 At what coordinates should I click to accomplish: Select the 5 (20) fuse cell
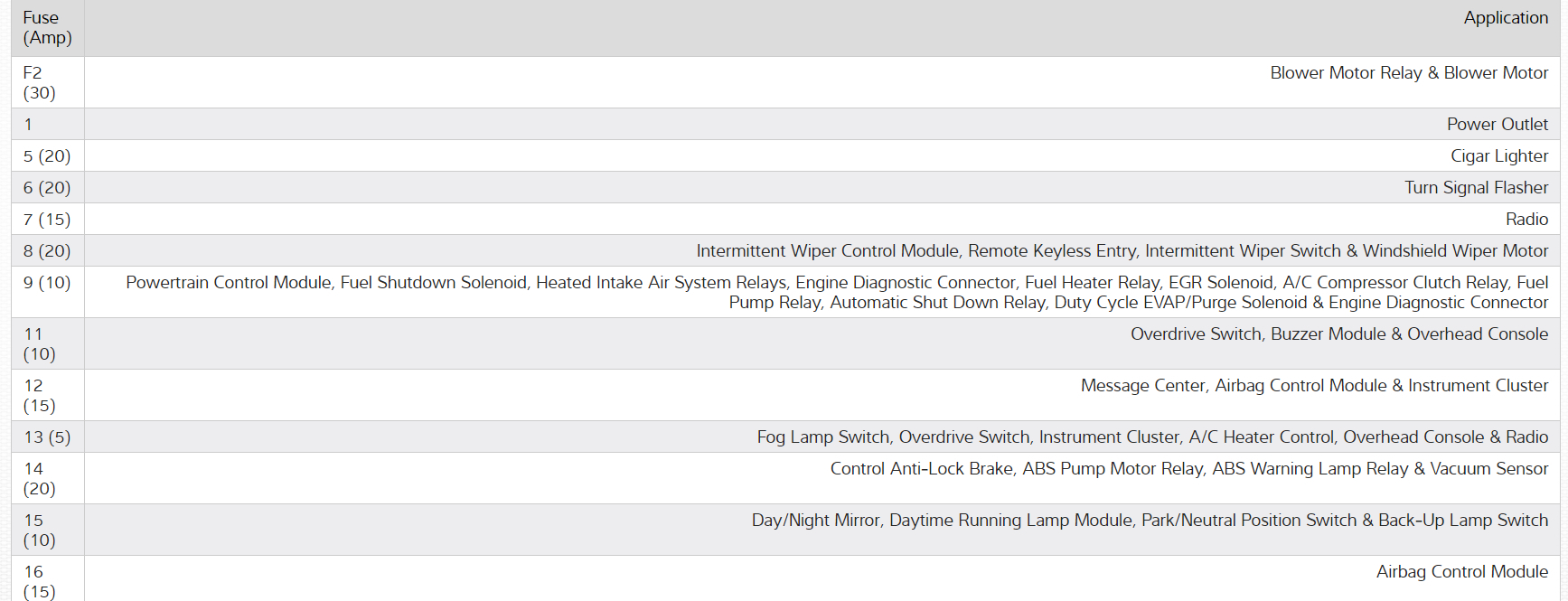(47, 156)
